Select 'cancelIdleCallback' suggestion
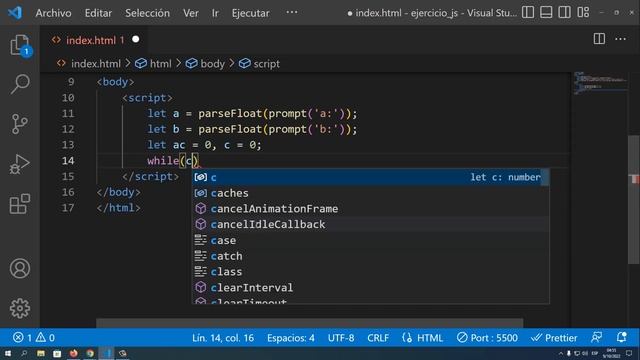Screen dimensions: 640x360 (370, 224)
